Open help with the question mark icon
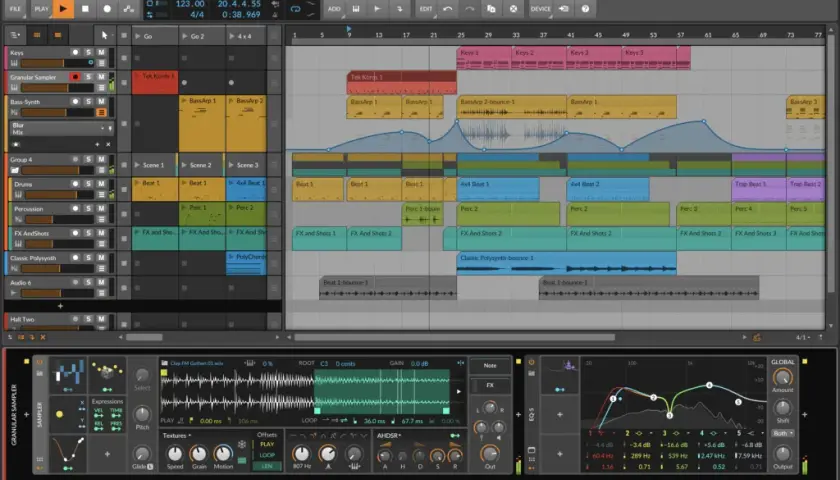The width and height of the screenshot is (840, 480). 585,9
